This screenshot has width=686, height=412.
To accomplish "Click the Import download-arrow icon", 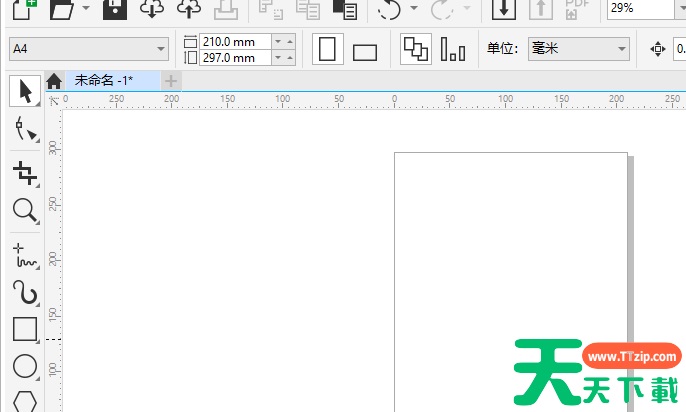I will pos(504,9).
